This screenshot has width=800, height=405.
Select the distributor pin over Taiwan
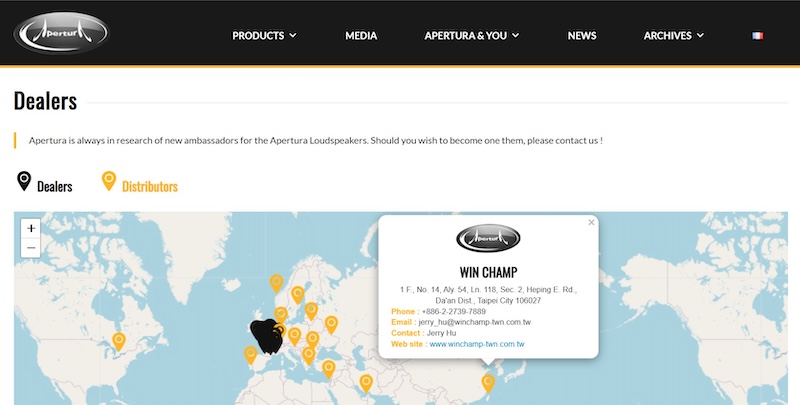coord(488,383)
